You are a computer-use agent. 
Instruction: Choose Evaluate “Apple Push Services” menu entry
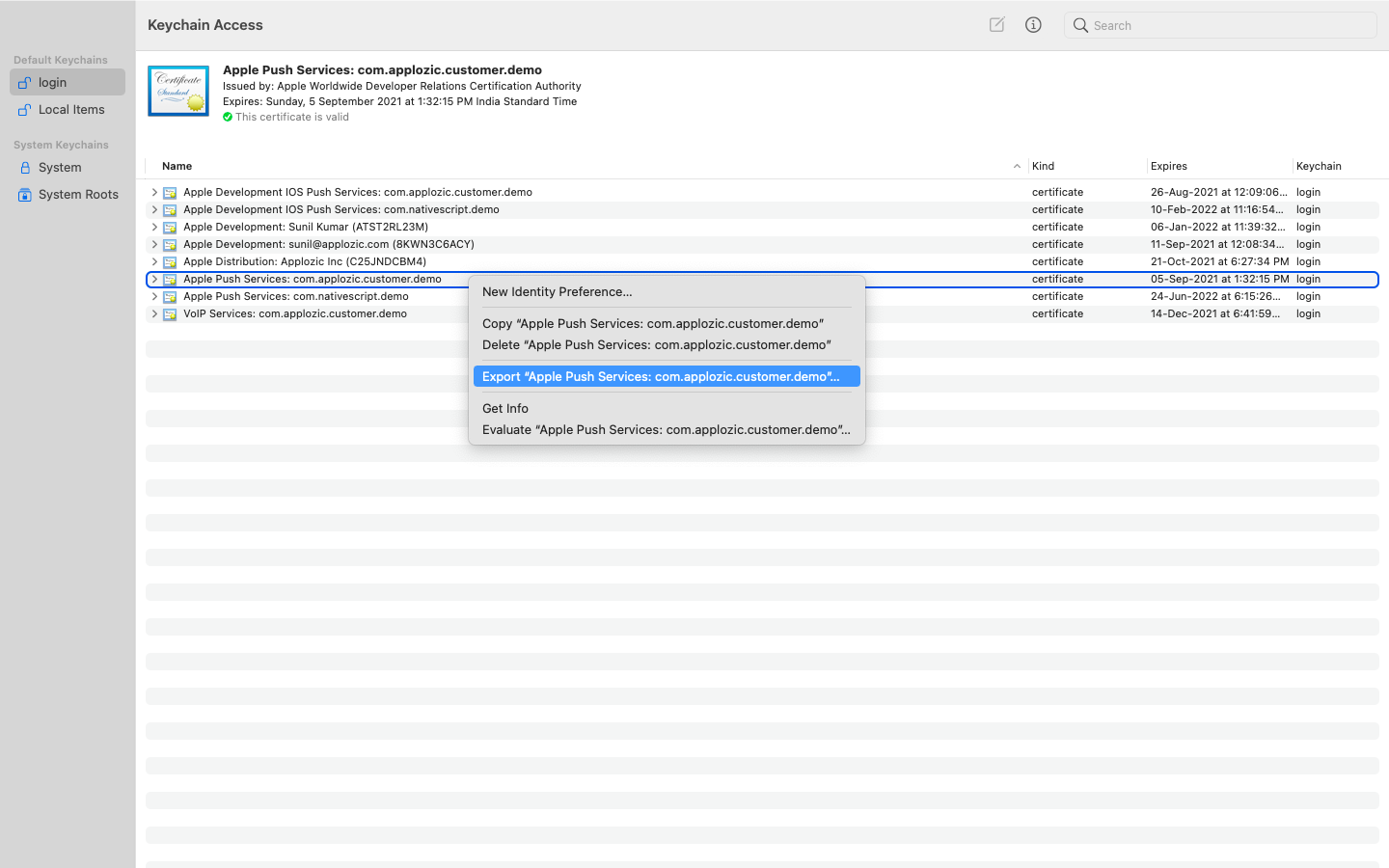pyautogui.click(x=667, y=429)
